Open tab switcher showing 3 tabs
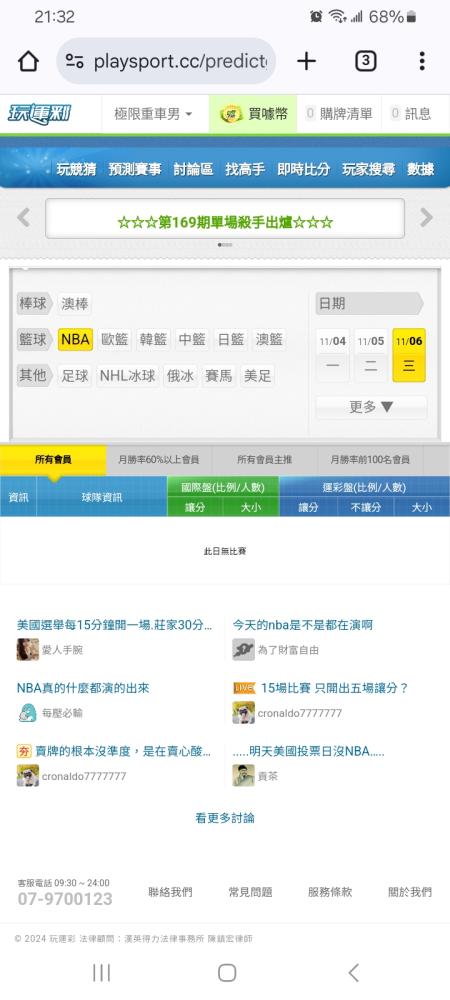This screenshot has height=1000, width=450. point(365,61)
